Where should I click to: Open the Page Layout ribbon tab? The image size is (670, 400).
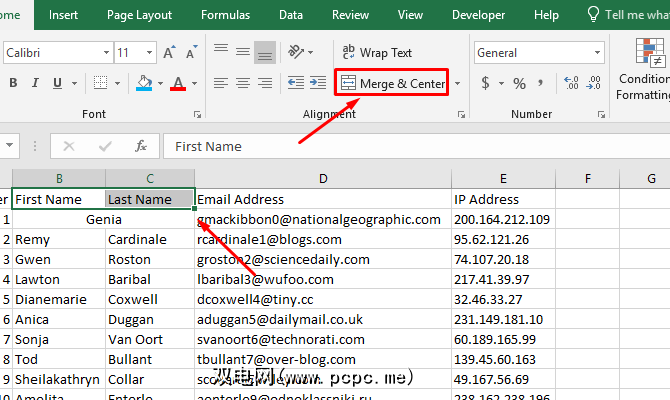[x=139, y=15]
